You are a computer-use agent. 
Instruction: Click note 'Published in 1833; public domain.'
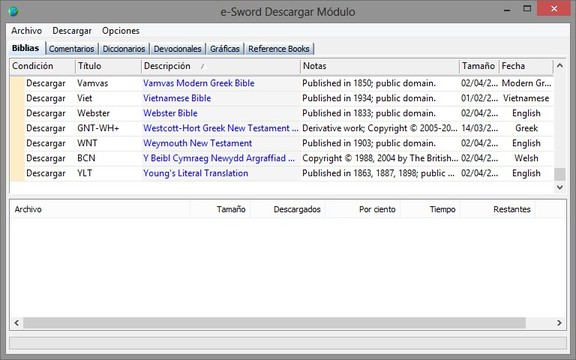pos(369,114)
